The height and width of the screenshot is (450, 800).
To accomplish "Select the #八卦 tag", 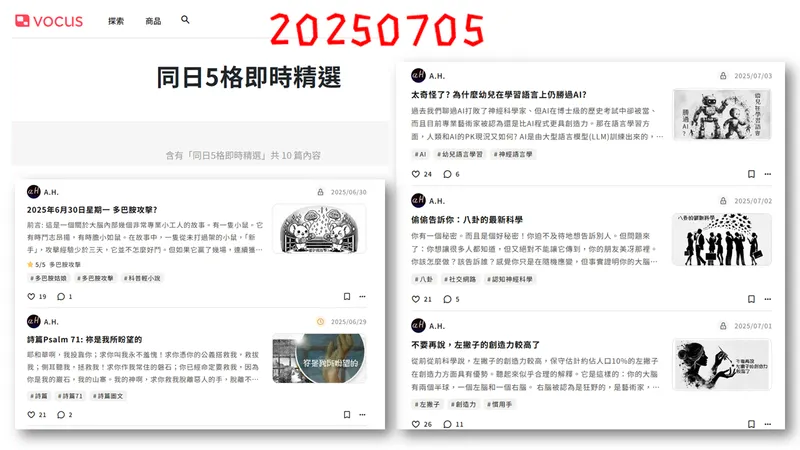I will click(x=423, y=279).
